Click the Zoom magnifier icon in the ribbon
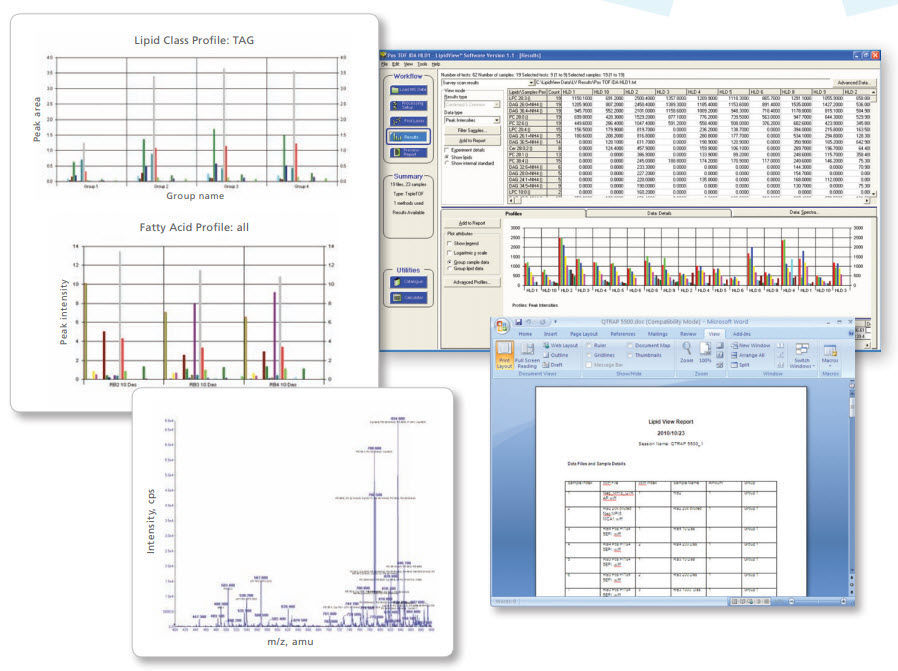 [685, 350]
